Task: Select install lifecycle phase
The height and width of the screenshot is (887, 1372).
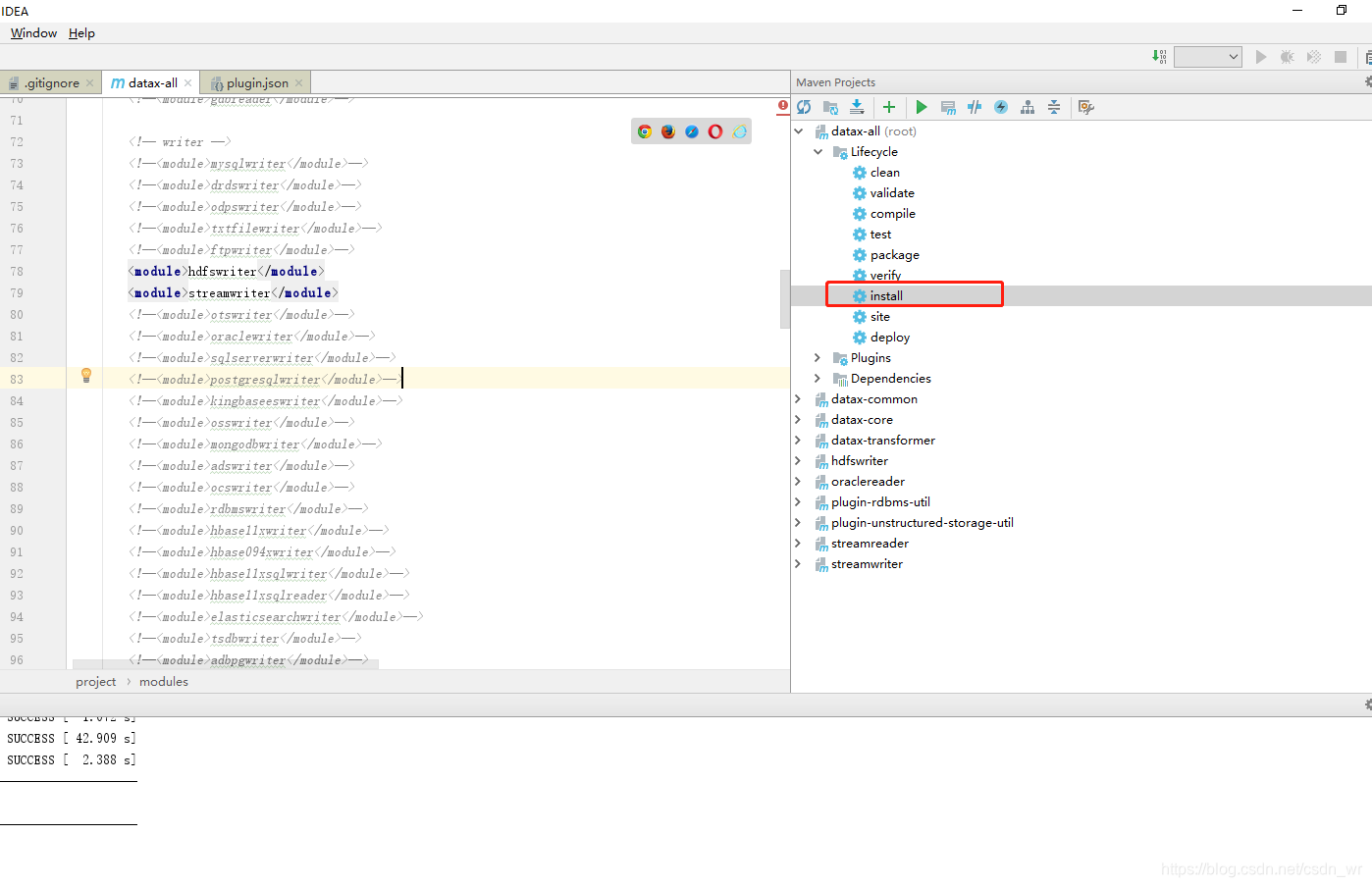Action: coord(878,296)
